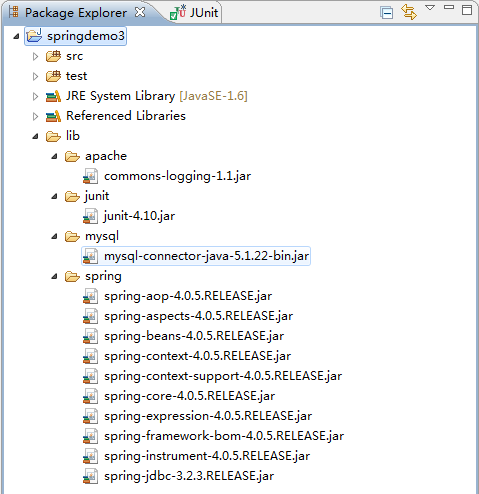The width and height of the screenshot is (479, 494).
Task: Select spring-aspects-4.0.5.RELEASE.jar
Action: [198, 316]
